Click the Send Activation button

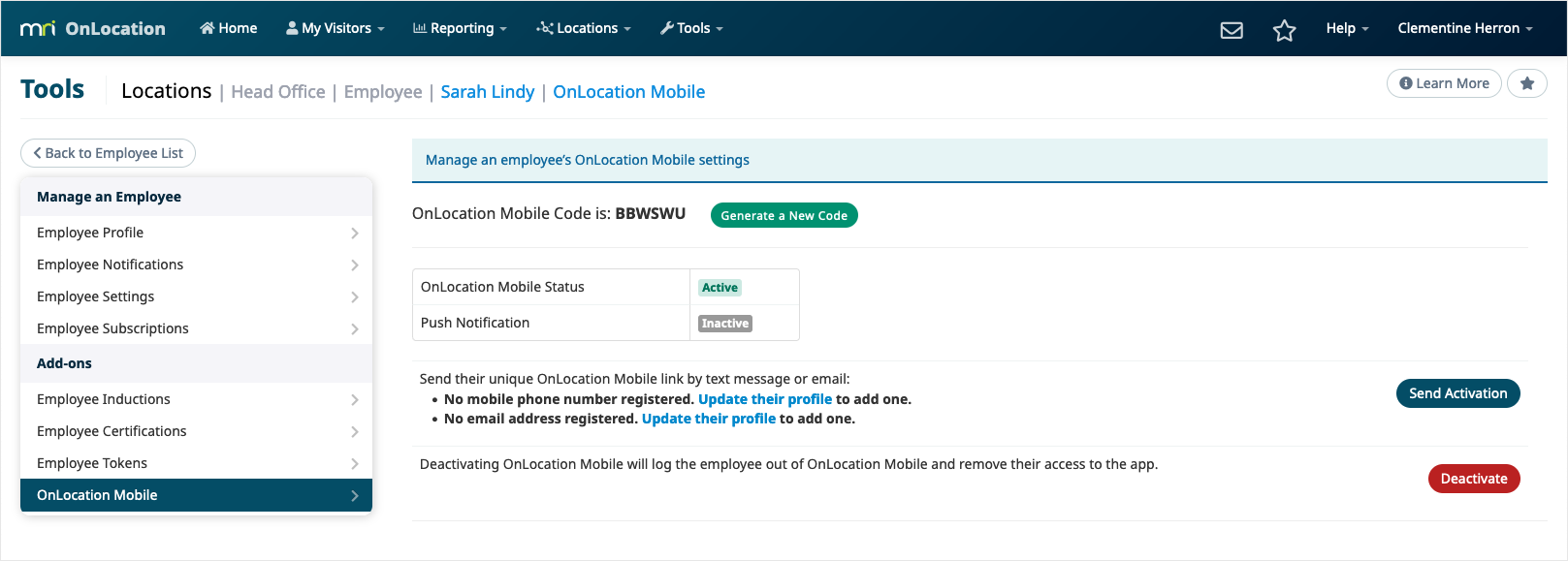[1457, 393]
